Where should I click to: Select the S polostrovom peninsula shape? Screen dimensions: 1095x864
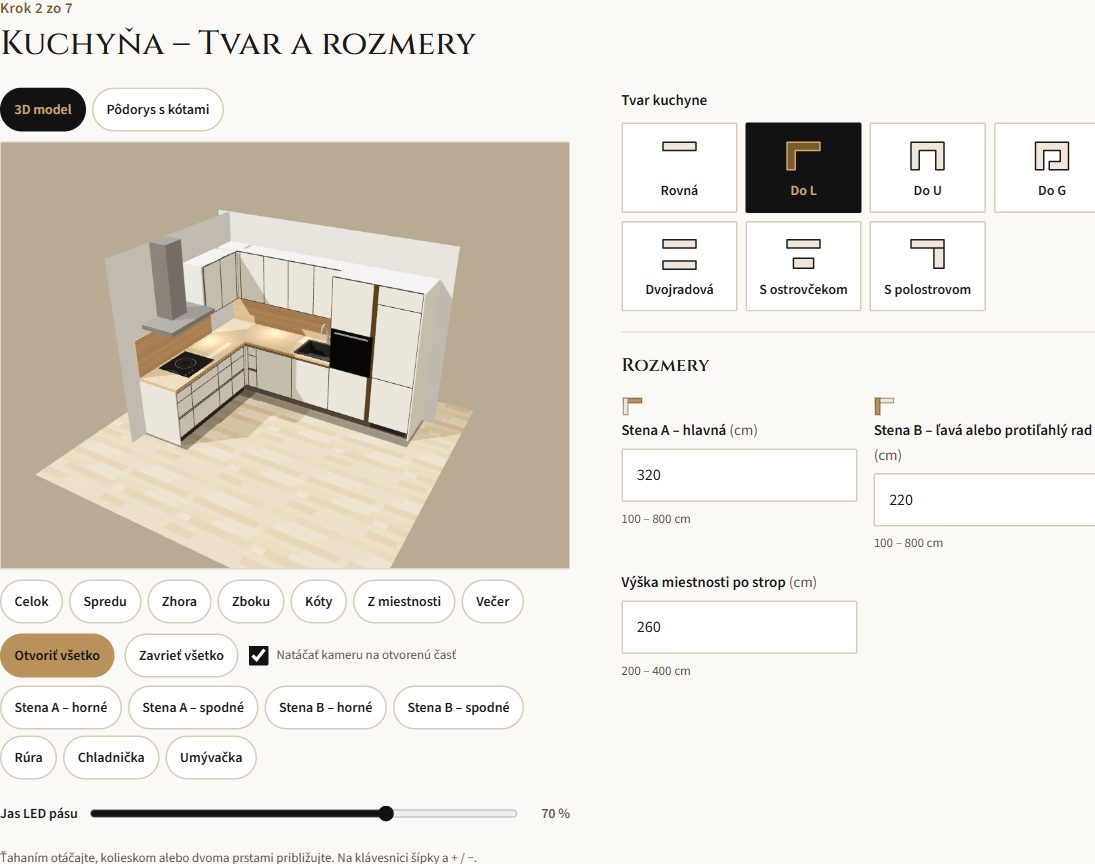pos(927,266)
